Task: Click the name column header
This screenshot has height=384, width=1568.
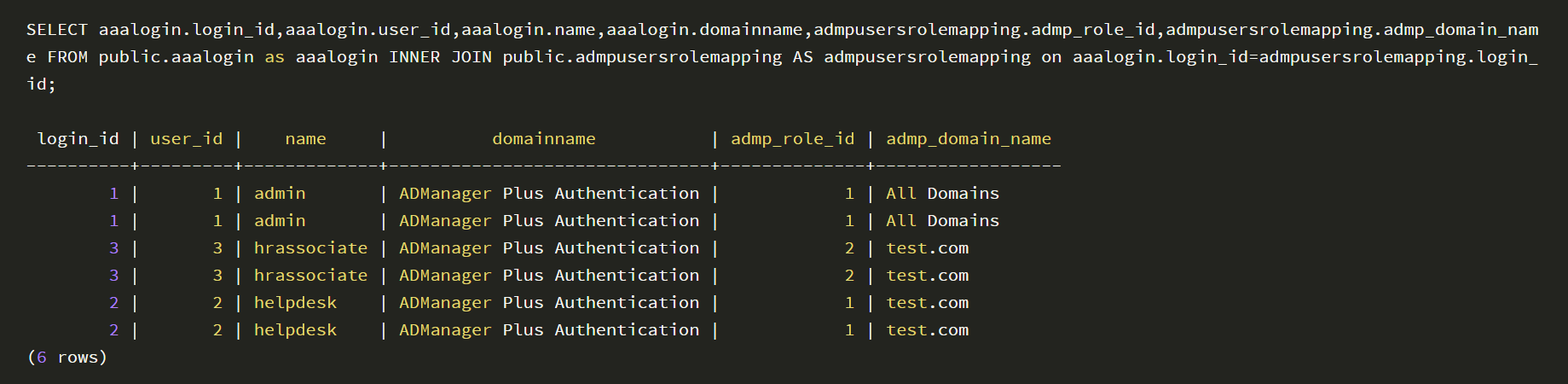Action: click(x=305, y=139)
